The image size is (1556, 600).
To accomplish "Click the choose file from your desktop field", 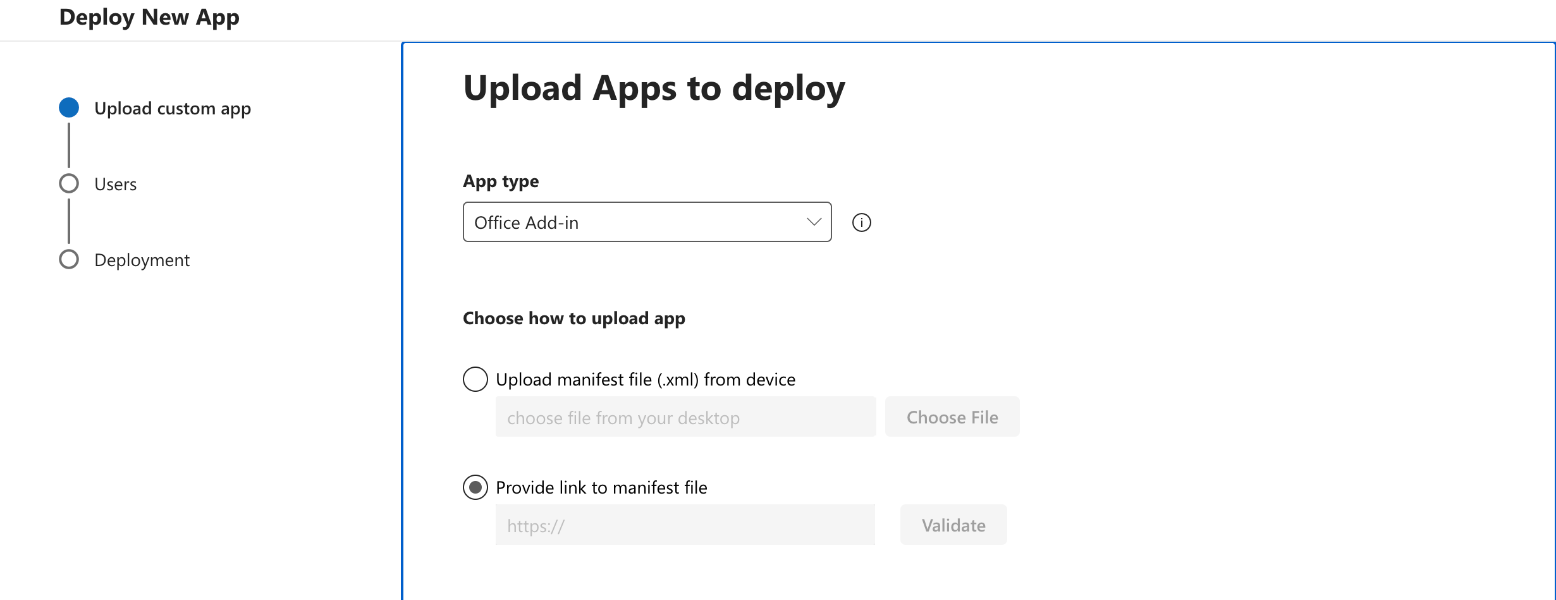I will coord(686,417).
